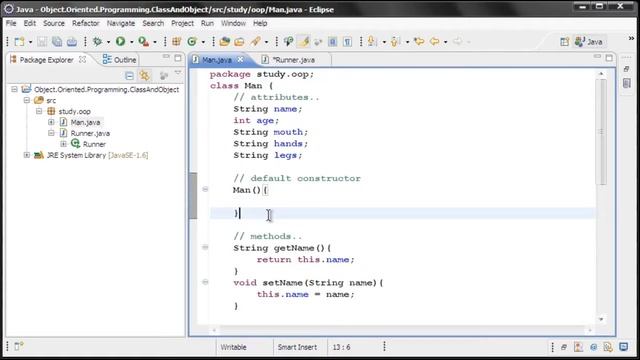The width and height of the screenshot is (640, 360).
Task: Click the Save toolbar icon
Action: click(x=42, y=42)
